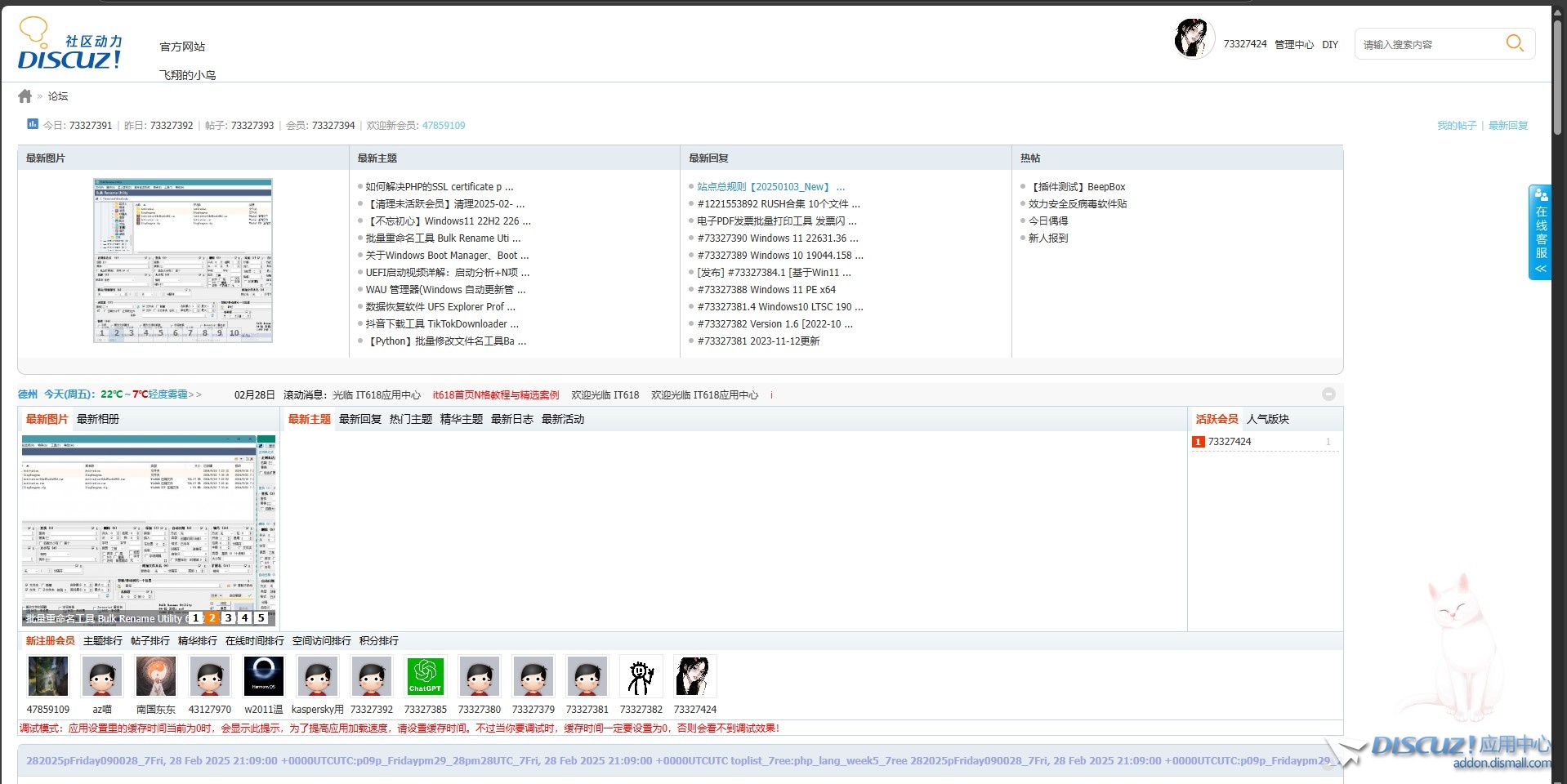Click the home breadcrumb icon

click(x=25, y=96)
